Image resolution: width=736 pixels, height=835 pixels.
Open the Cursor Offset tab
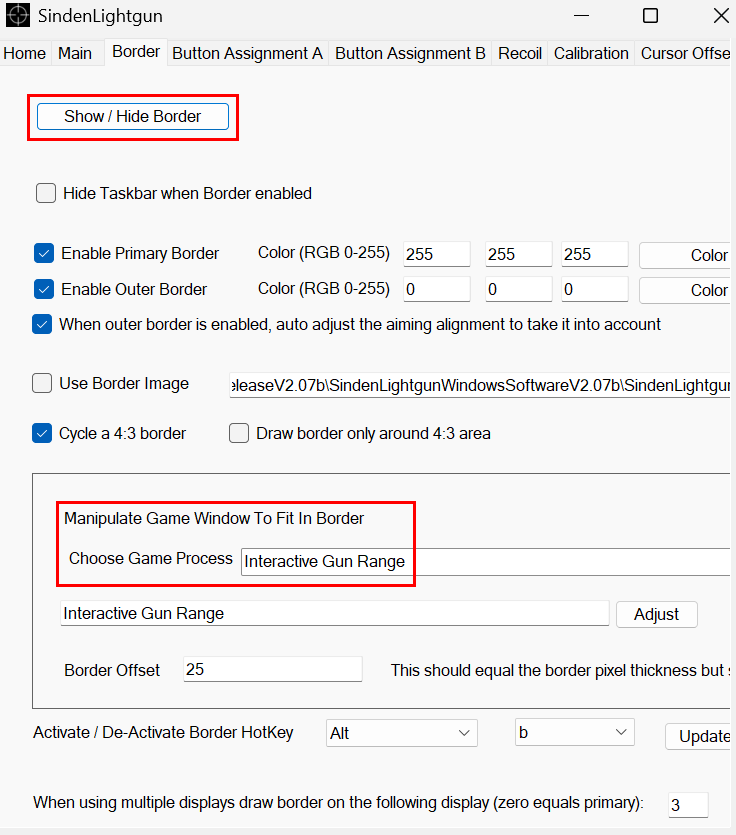click(x=685, y=53)
